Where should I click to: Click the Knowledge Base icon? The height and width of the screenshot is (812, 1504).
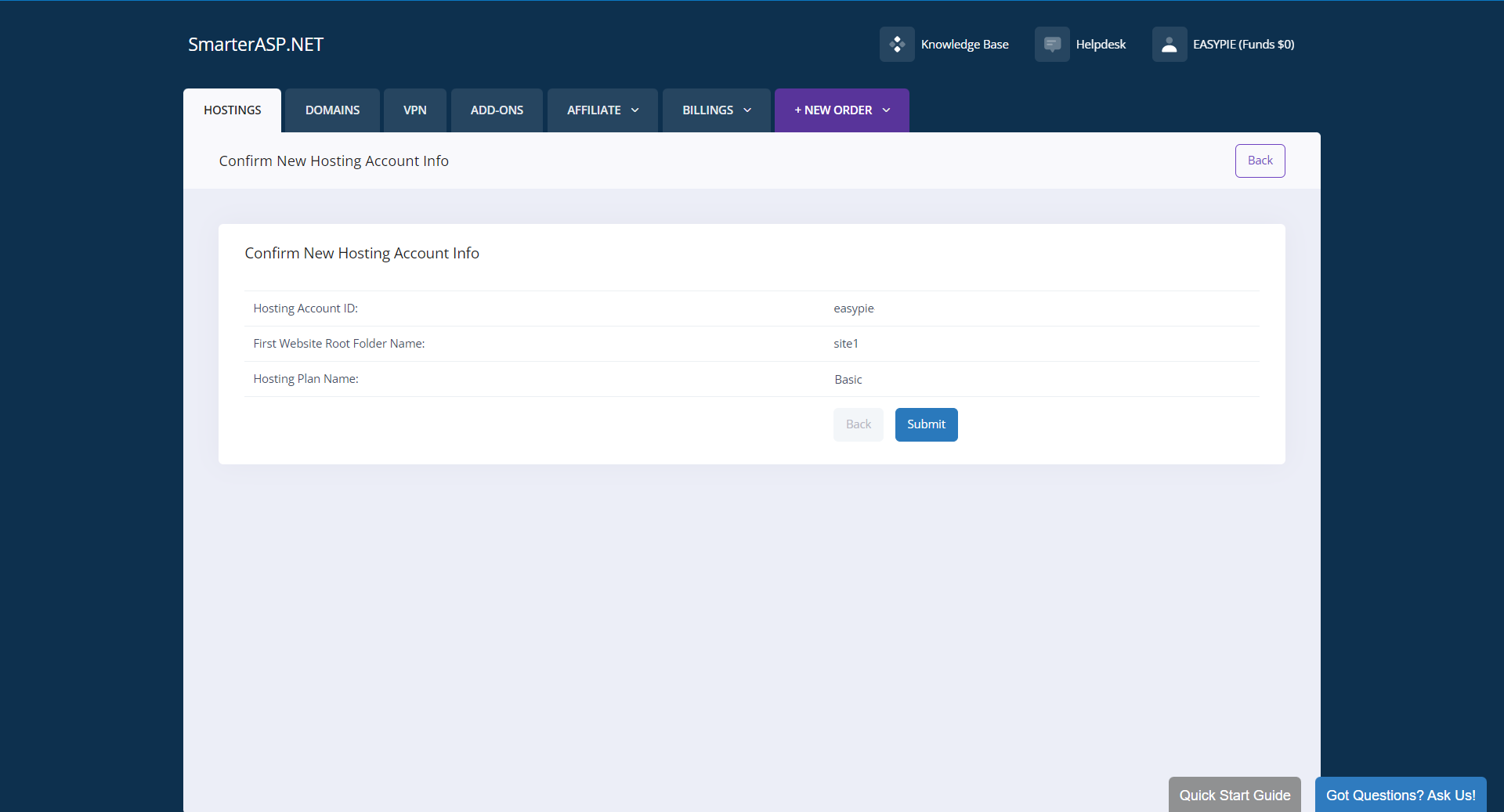(x=897, y=44)
